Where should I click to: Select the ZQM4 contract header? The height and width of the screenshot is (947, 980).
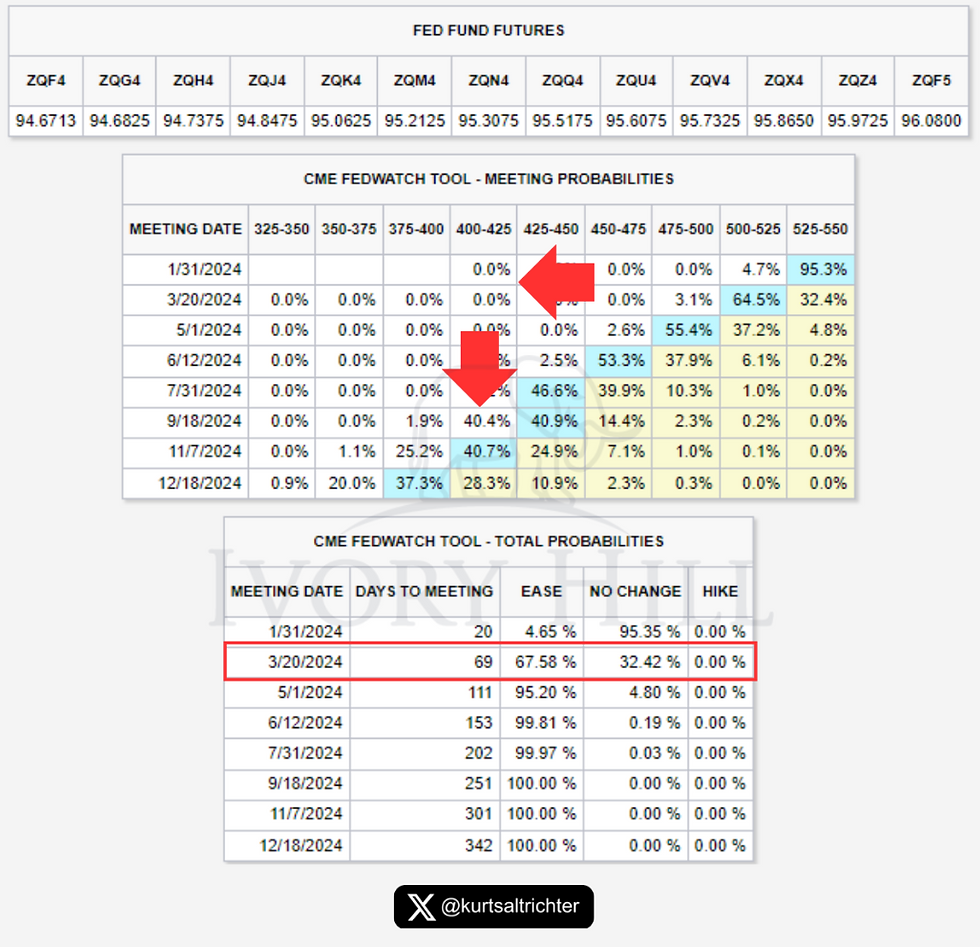[414, 81]
